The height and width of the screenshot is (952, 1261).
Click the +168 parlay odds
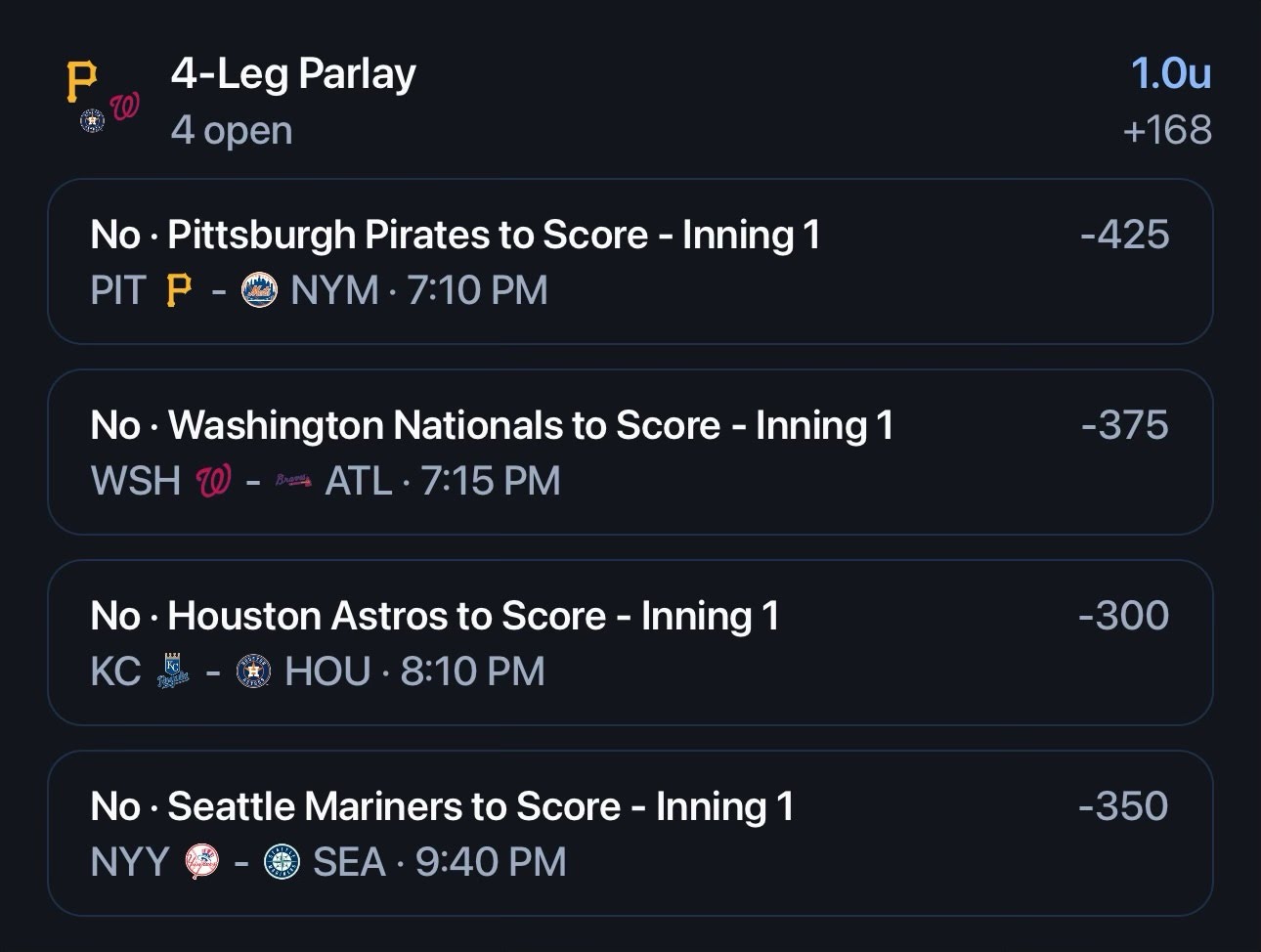click(1167, 130)
